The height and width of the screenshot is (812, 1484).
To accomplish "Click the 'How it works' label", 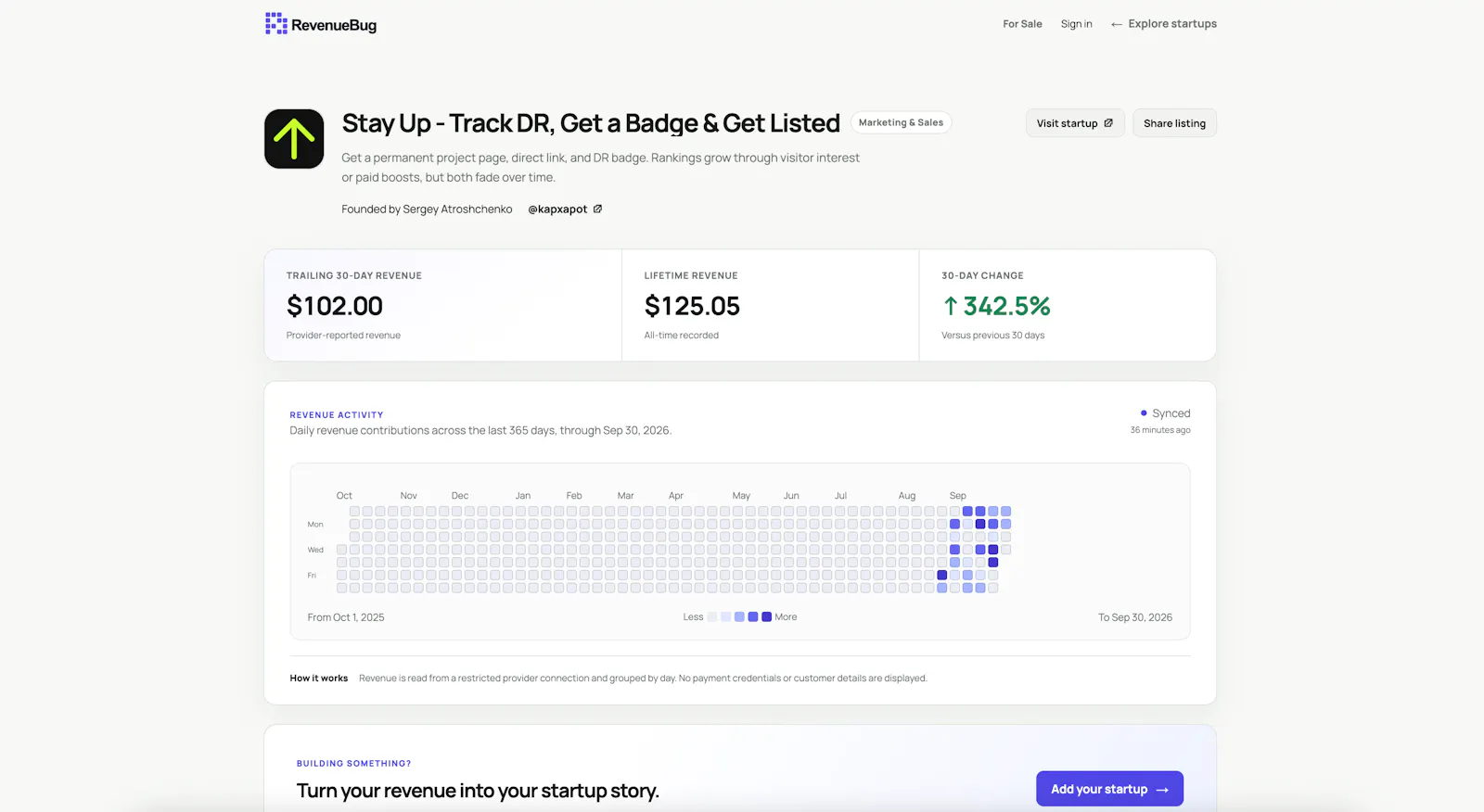I will [319, 679].
